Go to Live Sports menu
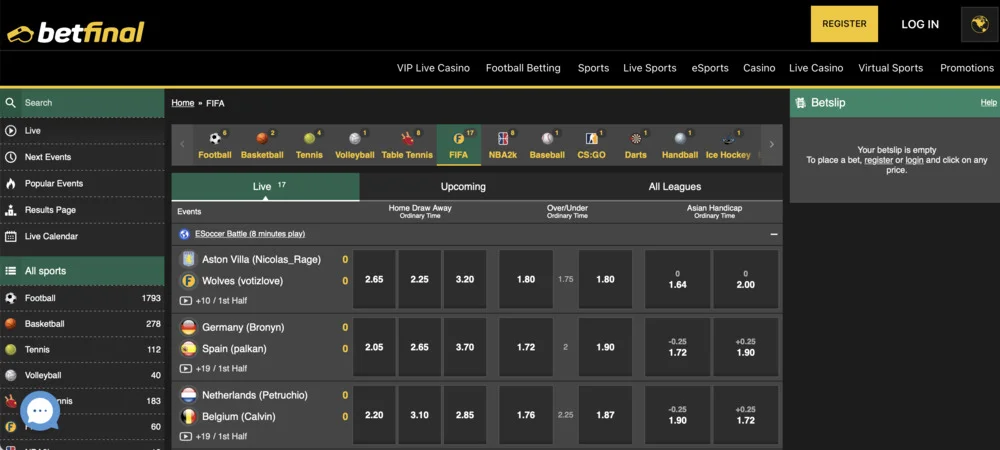Viewport: 1000px width, 450px height. 649,68
